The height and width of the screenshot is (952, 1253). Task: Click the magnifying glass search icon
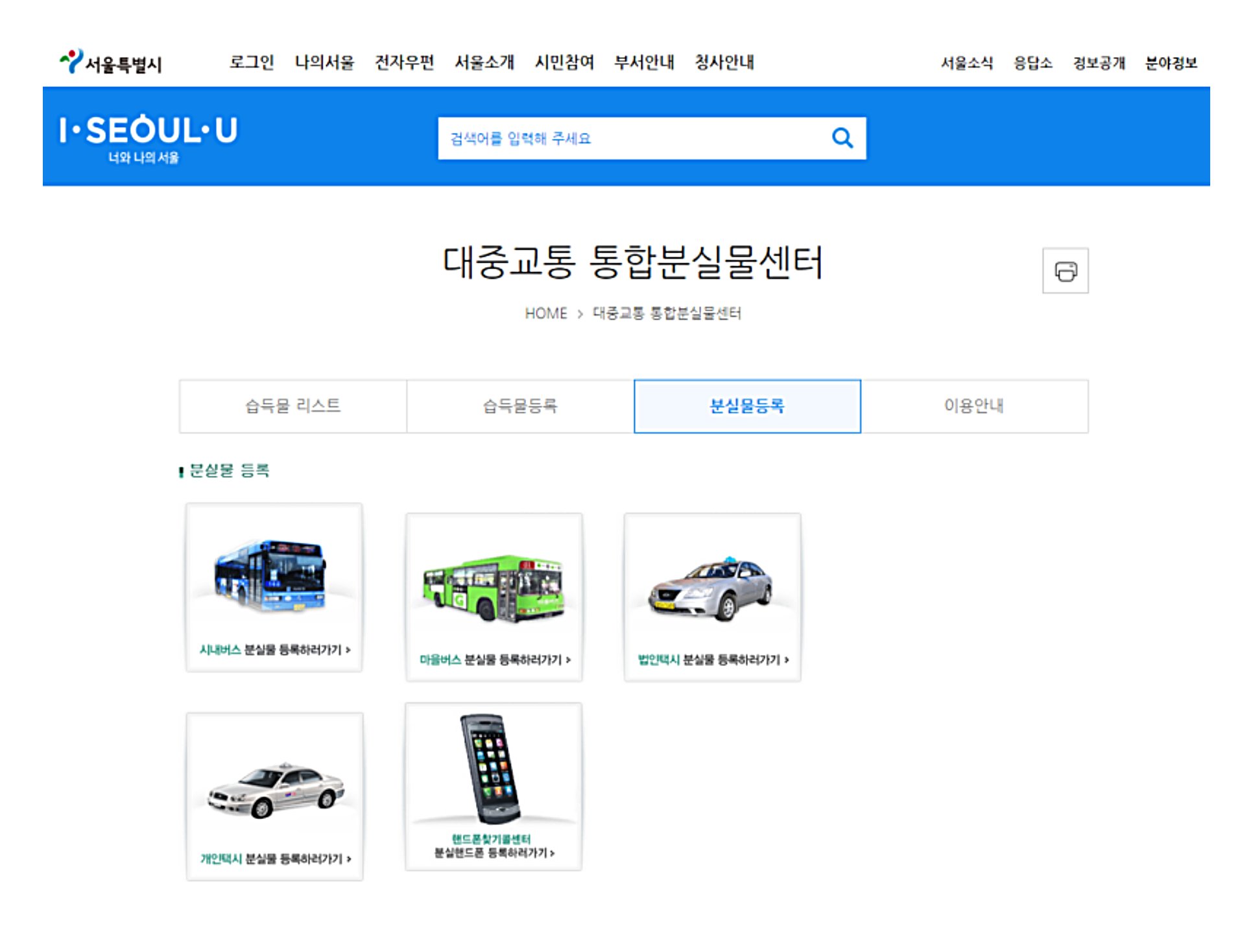(x=842, y=137)
